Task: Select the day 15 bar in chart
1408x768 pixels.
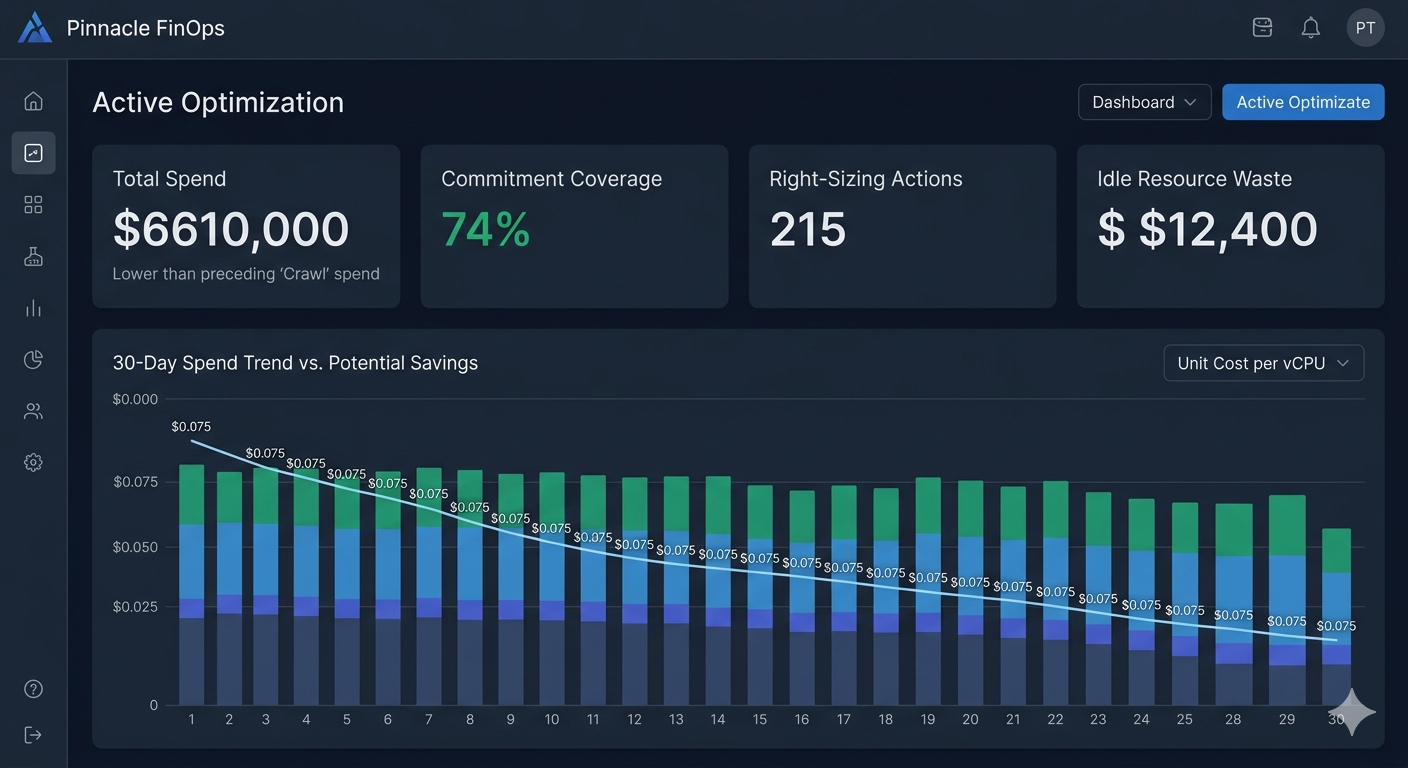Action: (x=760, y=595)
